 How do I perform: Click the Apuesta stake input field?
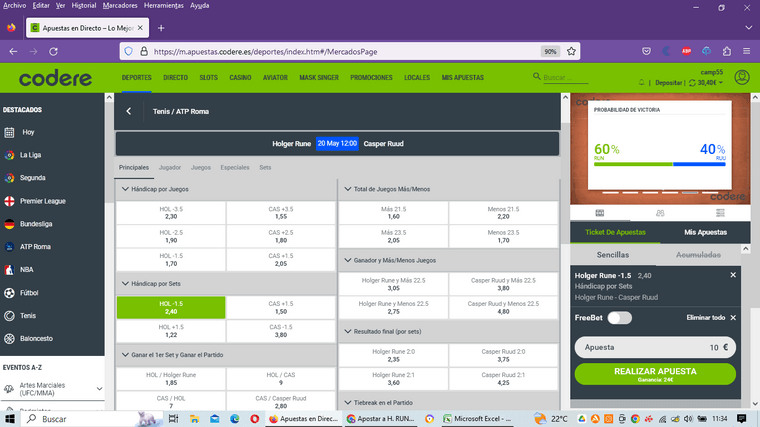(x=655, y=348)
